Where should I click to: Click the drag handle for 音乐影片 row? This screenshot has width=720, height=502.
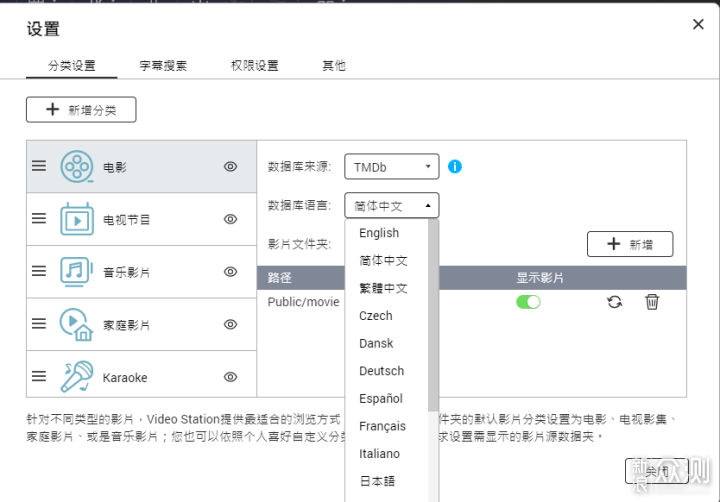(x=39, y=271)
